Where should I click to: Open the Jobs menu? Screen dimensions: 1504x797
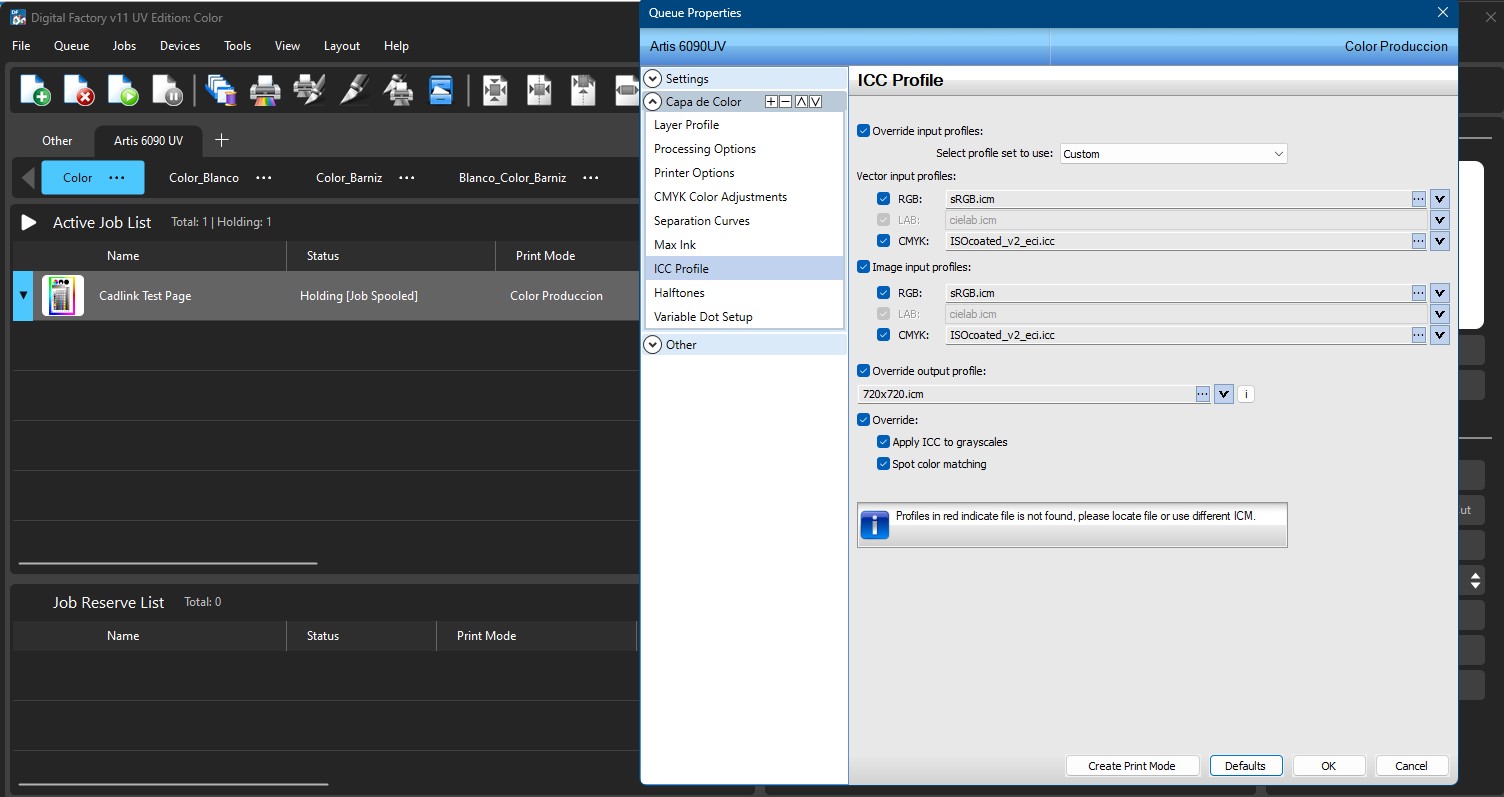click(125, 46)
